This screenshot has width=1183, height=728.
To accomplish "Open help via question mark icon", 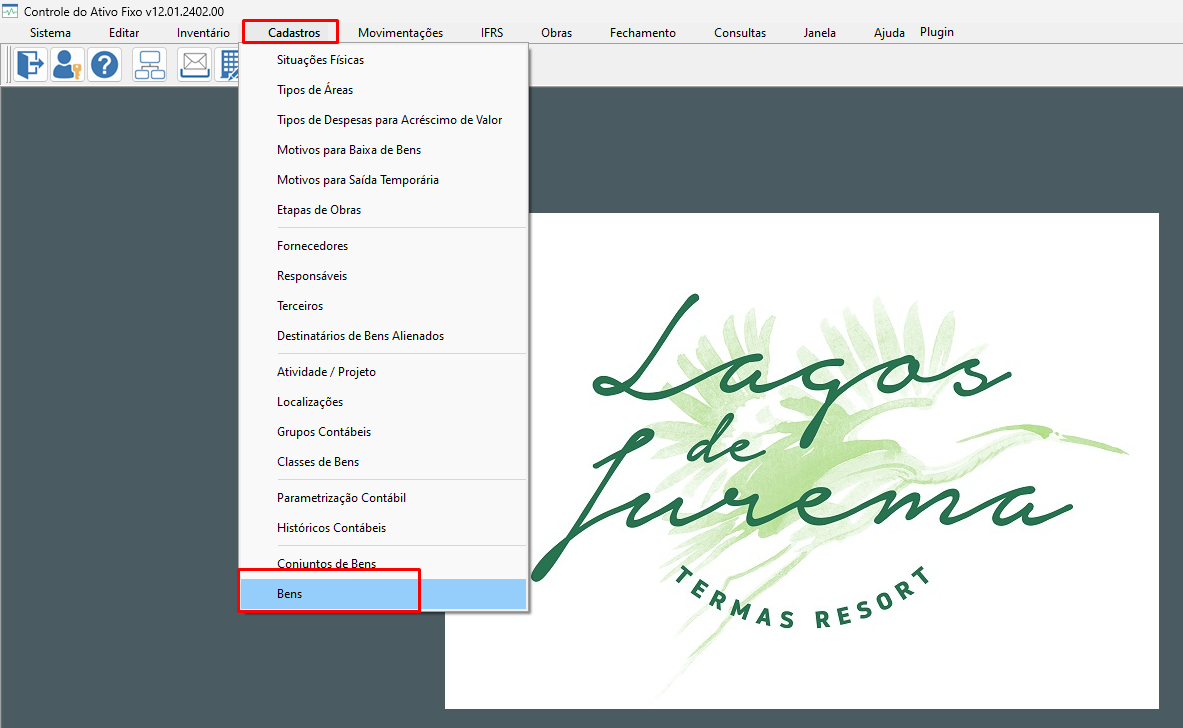I will pos(105,64).
